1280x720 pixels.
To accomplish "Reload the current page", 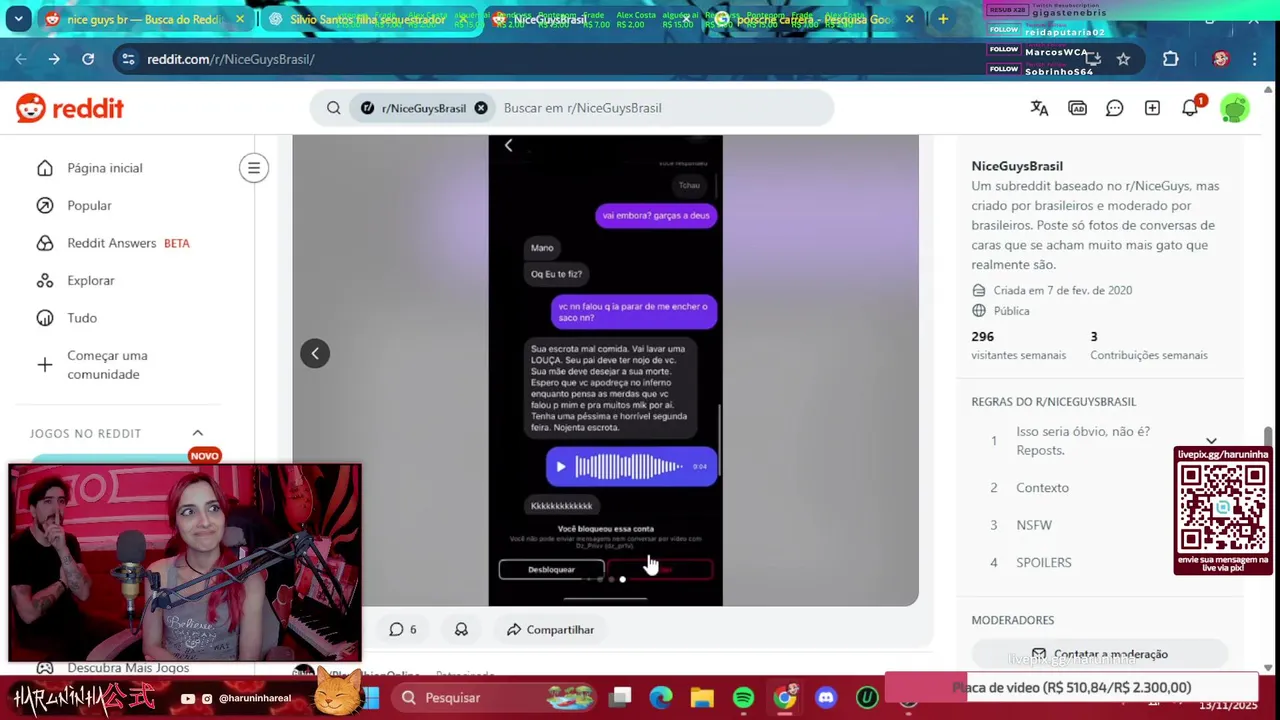I will pyautogui.click(x=88, y=59).
